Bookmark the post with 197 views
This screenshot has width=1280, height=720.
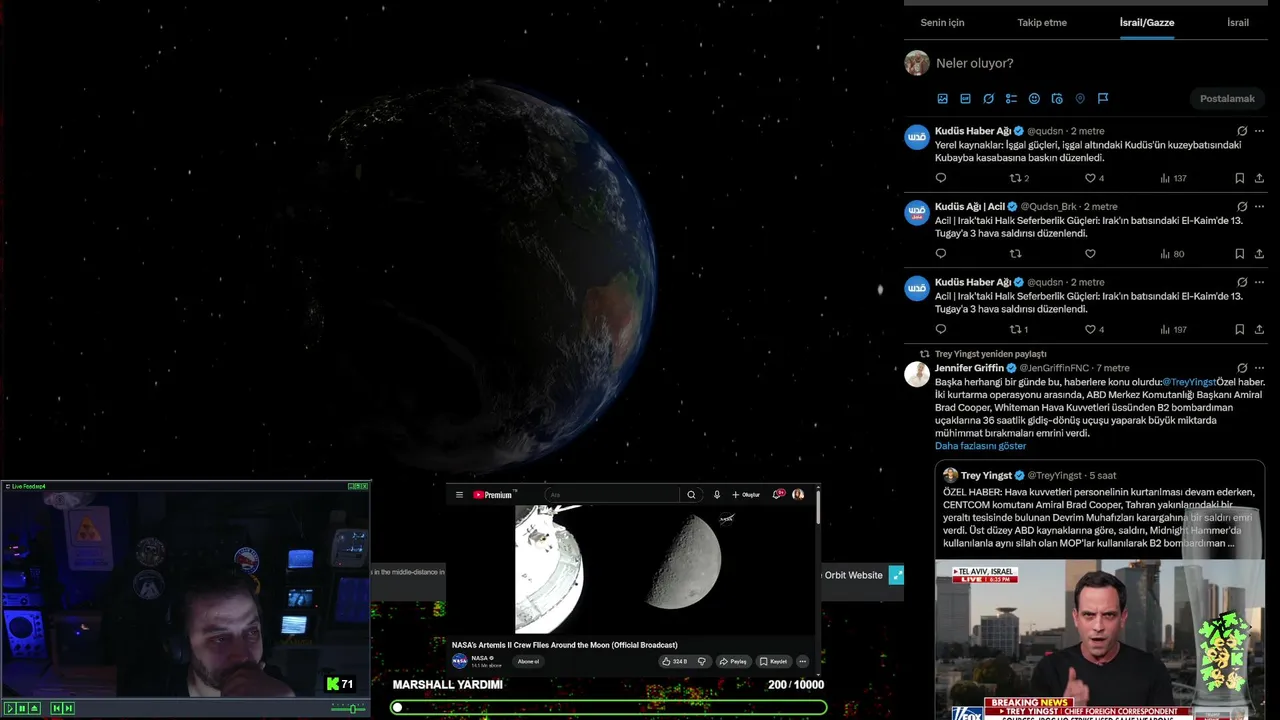1239,329
